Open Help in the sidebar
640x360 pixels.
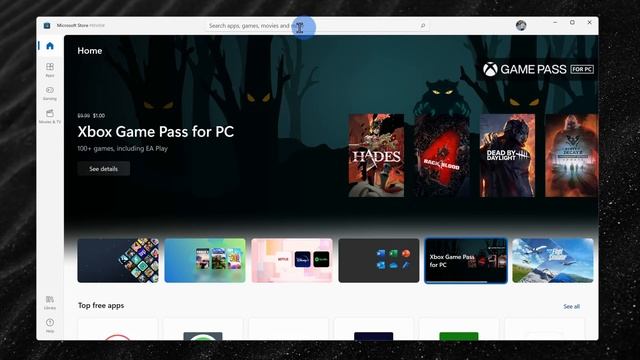50,325
